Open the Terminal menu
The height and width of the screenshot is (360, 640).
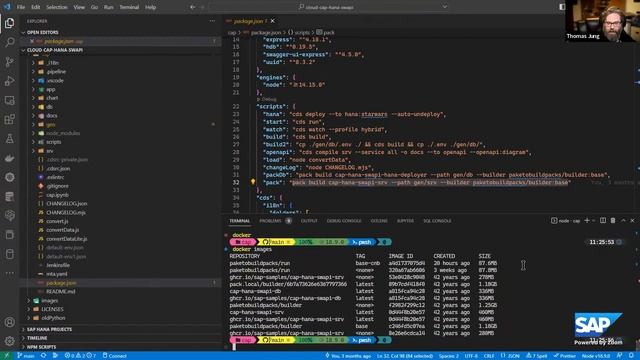click(x=129, y=7)
